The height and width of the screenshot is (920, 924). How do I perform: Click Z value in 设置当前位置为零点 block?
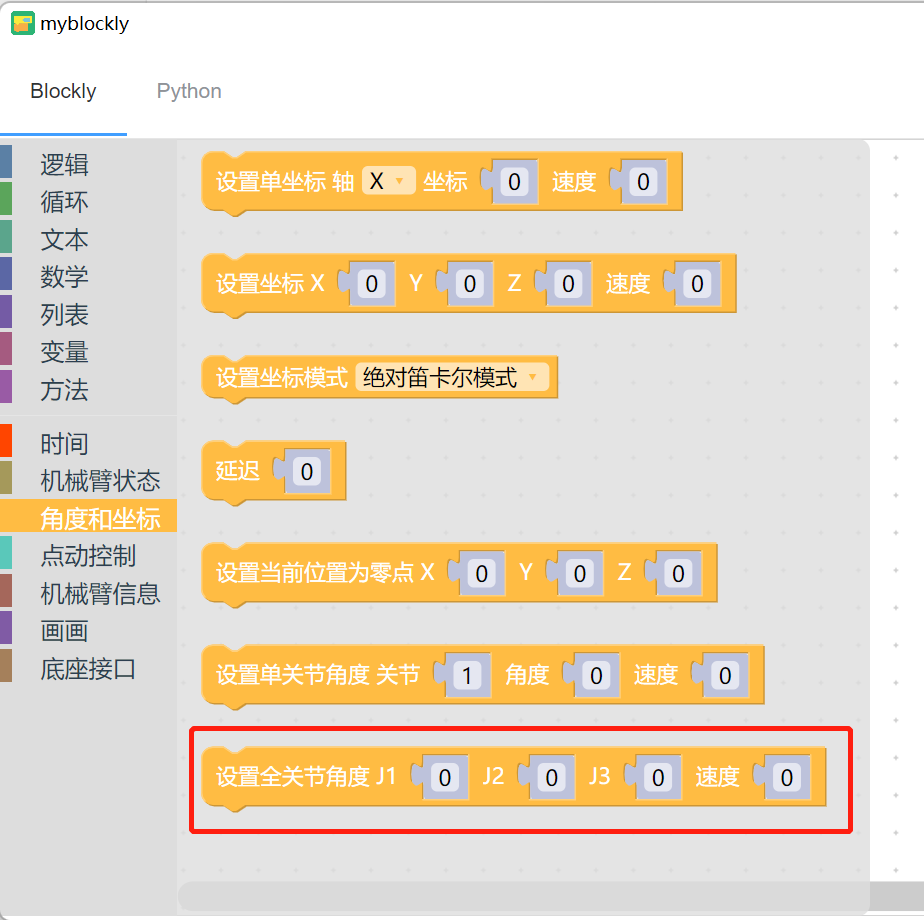pyautogui.click(x=678, y=573)
